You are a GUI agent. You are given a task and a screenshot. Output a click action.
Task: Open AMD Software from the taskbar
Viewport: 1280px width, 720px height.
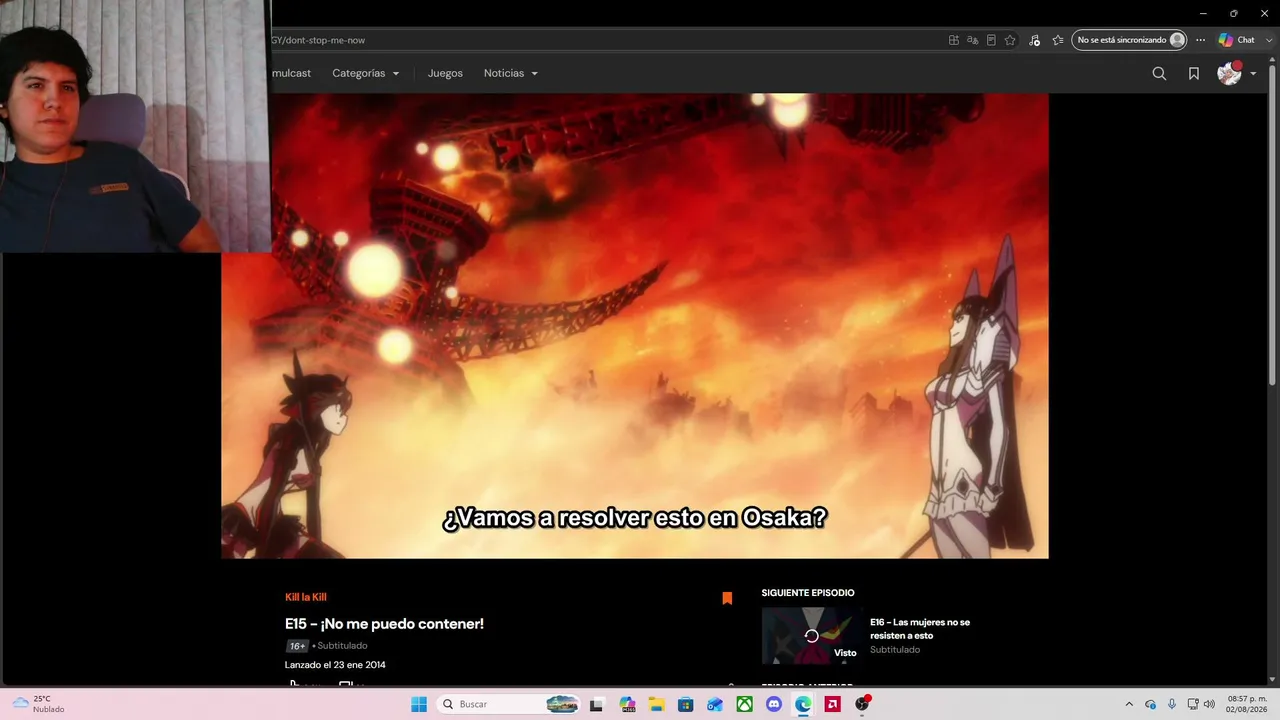coord(832,704)
